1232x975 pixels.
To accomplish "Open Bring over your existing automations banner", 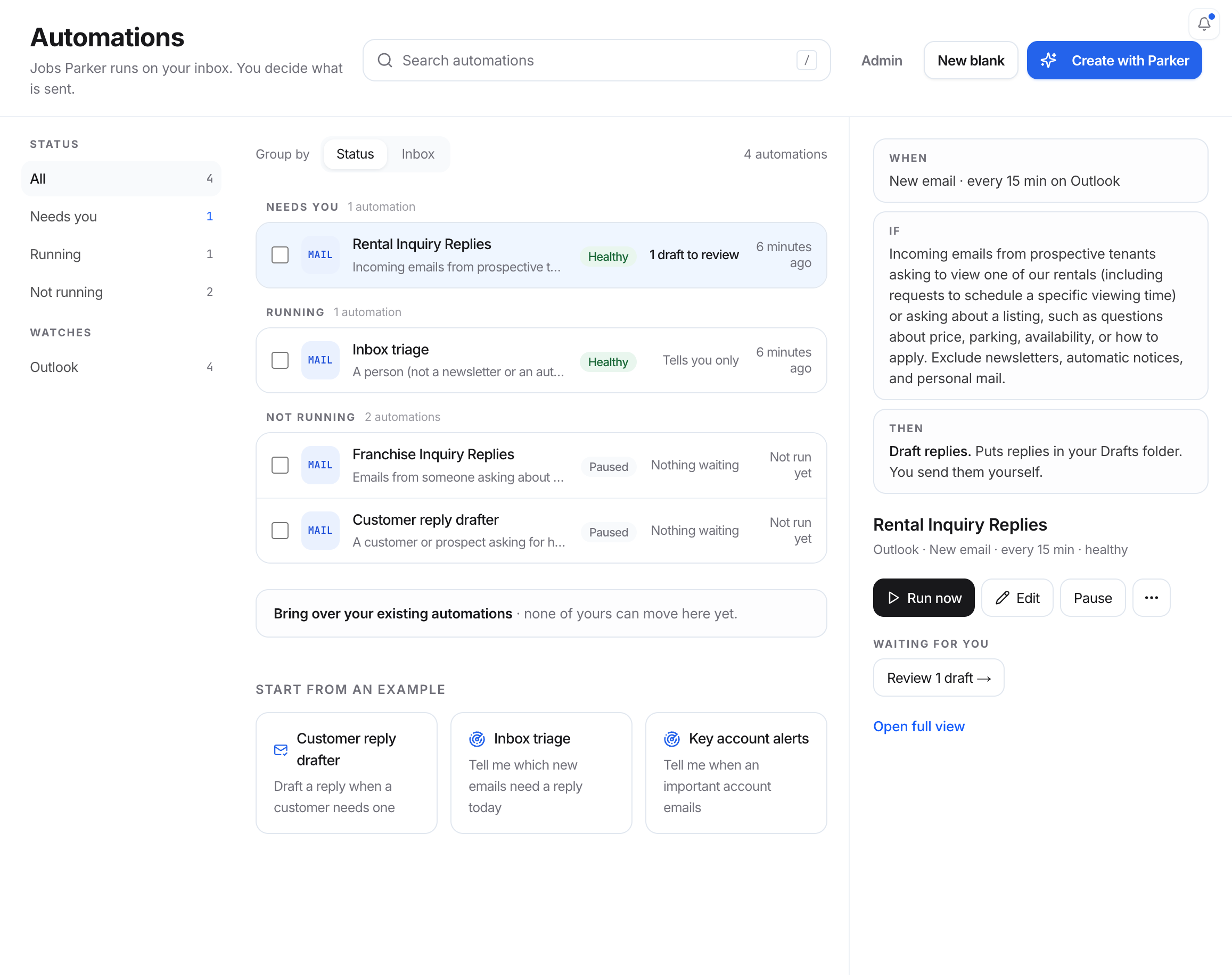I will point(540,613).
